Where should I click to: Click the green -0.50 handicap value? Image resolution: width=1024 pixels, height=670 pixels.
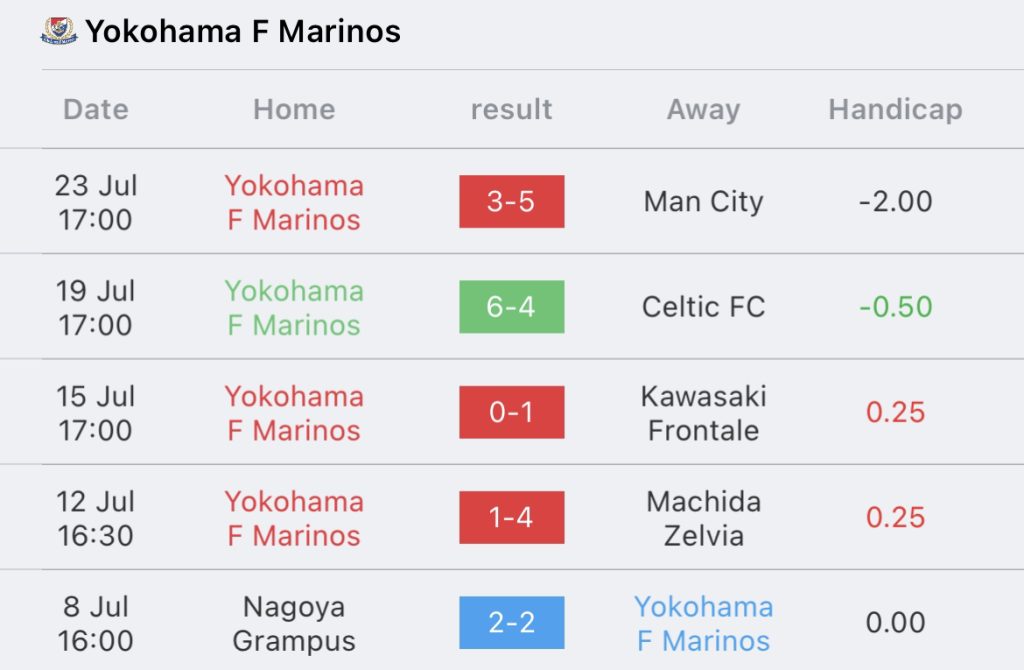(x=895, y=307)
